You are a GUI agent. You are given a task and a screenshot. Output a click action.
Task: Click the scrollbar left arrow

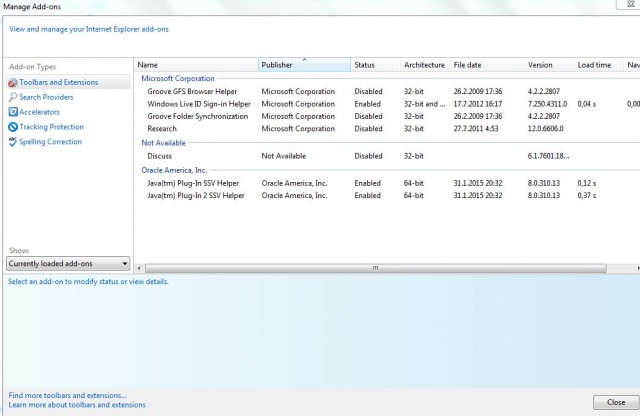(x=139, y=268)
